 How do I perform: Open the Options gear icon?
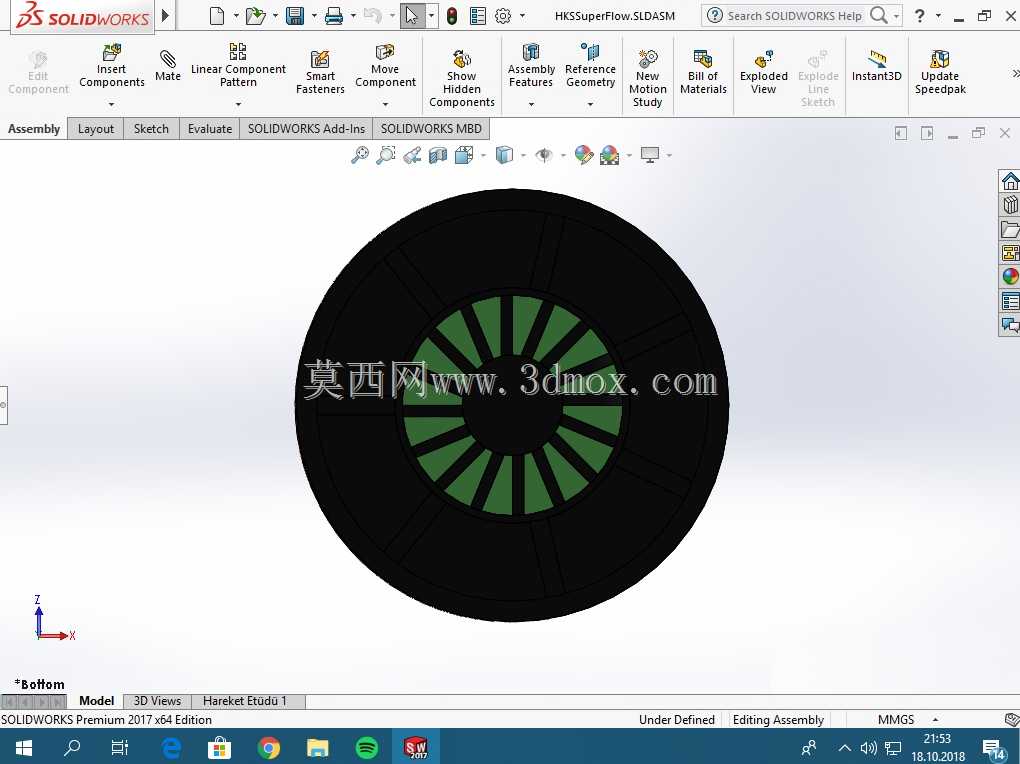pos(503,16)
